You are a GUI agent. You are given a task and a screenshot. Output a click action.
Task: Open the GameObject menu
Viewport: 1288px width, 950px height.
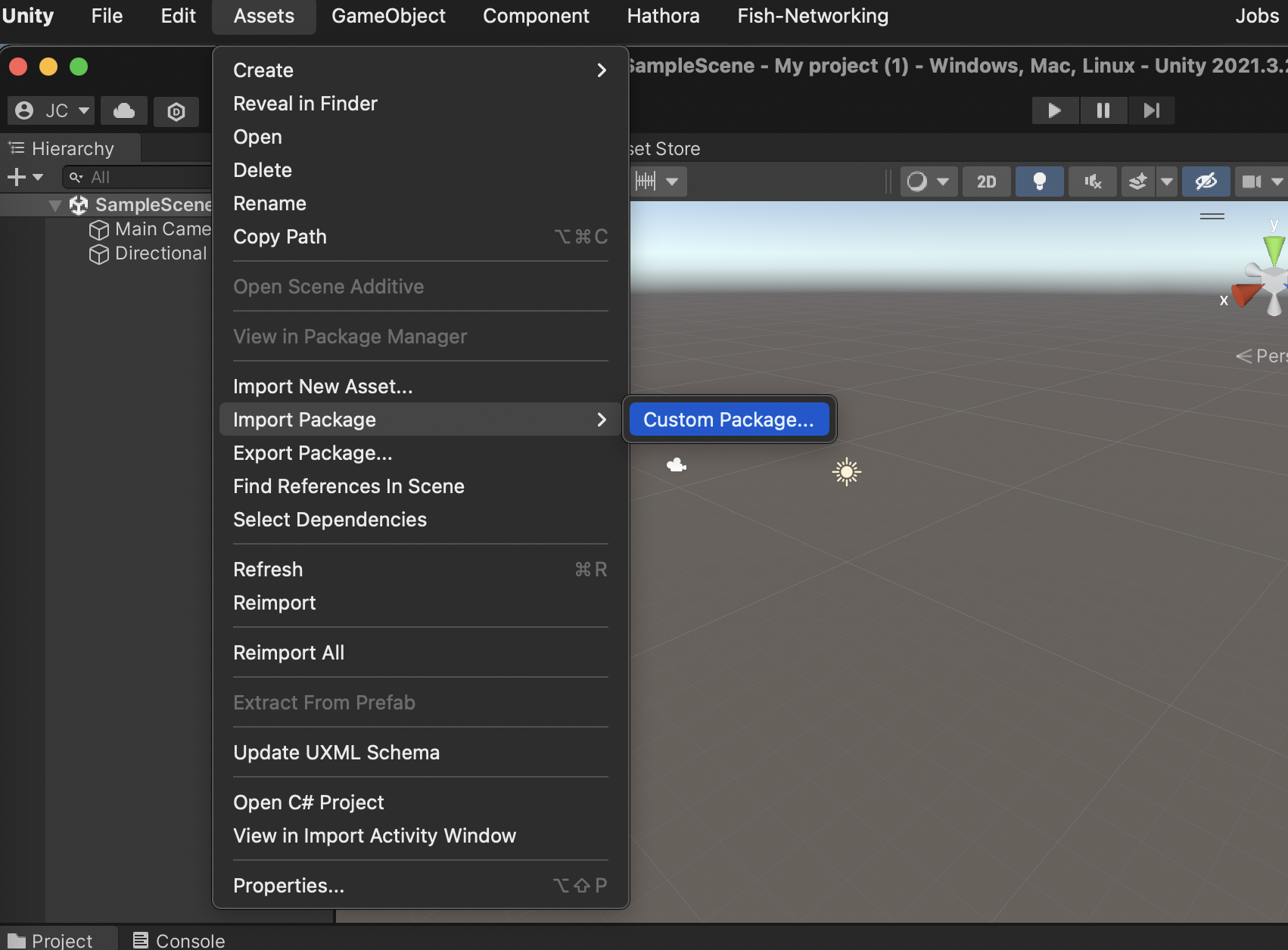tap(388, 16)
